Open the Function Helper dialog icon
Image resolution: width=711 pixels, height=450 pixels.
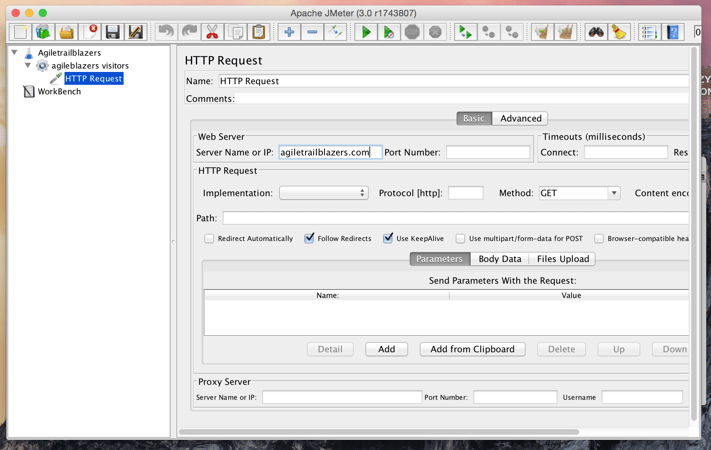[x=649, y=32]
